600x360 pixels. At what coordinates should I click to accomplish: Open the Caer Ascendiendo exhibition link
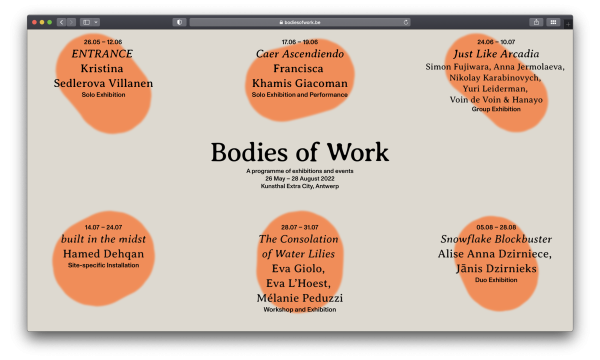300,54
